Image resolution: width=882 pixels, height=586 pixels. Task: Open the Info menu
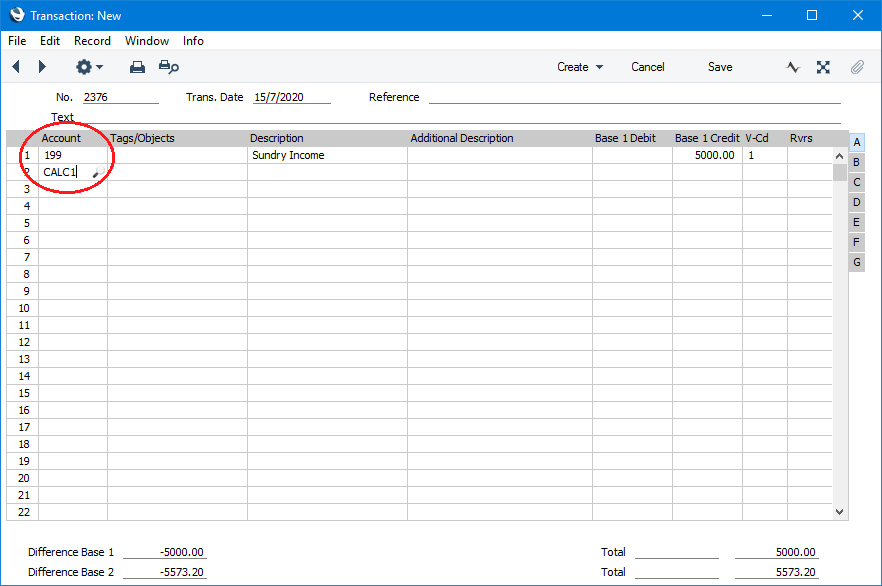[193, 41]
